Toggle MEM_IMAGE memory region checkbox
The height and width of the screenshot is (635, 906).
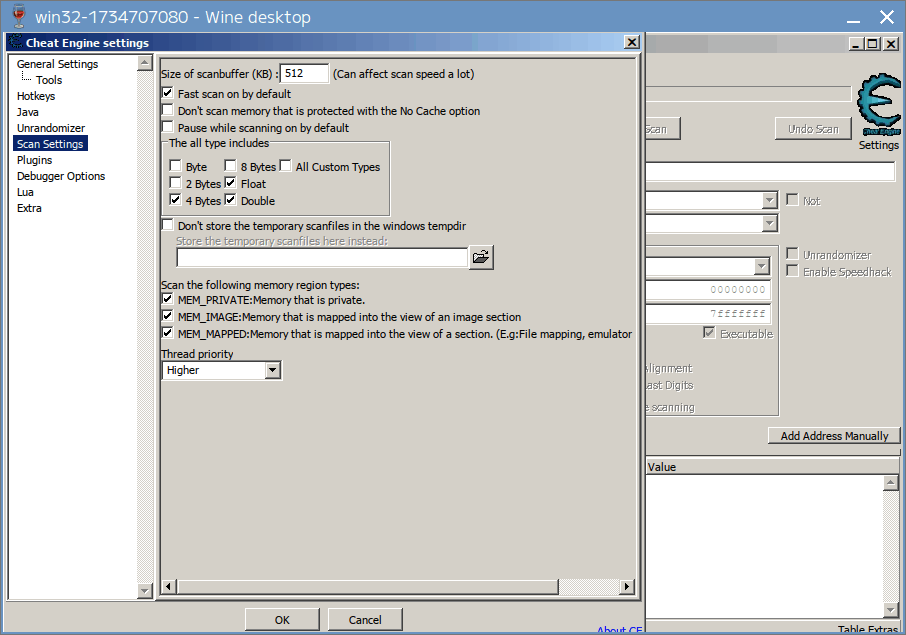(168, 316)
